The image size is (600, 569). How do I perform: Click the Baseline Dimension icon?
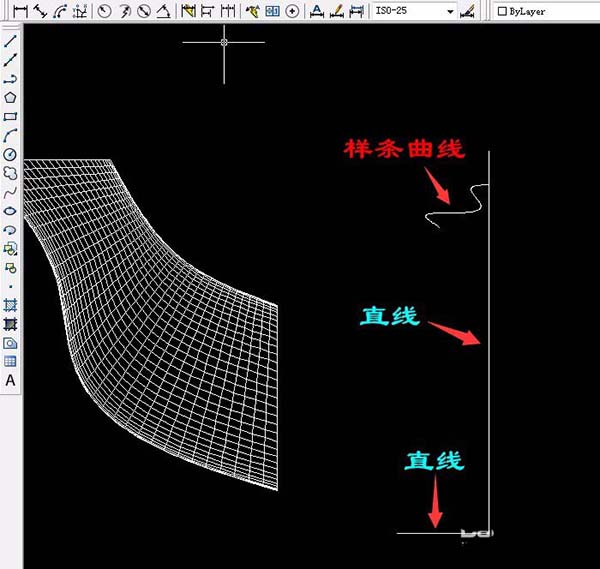click(208, 11)
